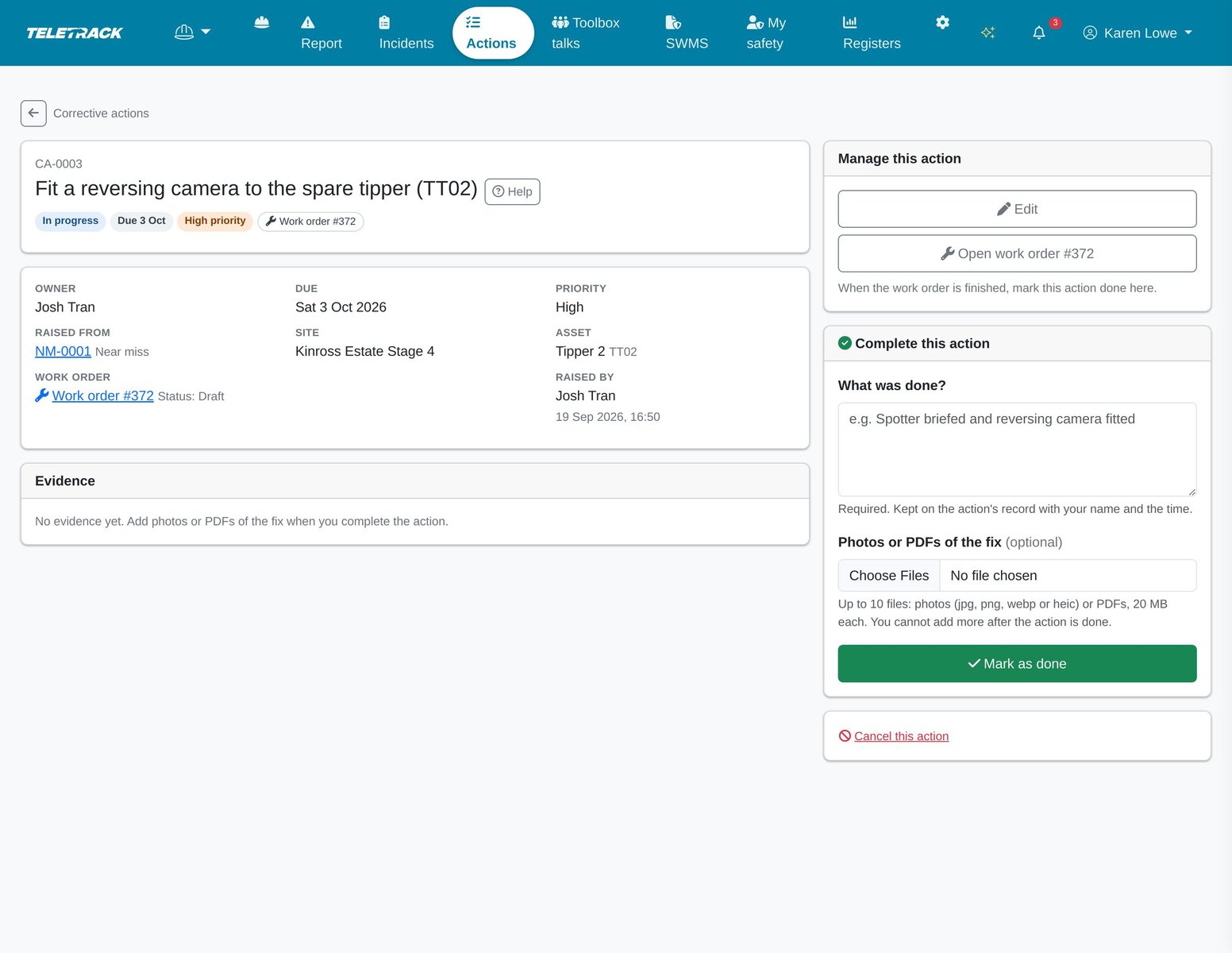Screen dimensions: 1232x953
Task: Open settings via the gear icon
Action: (942, 23)
